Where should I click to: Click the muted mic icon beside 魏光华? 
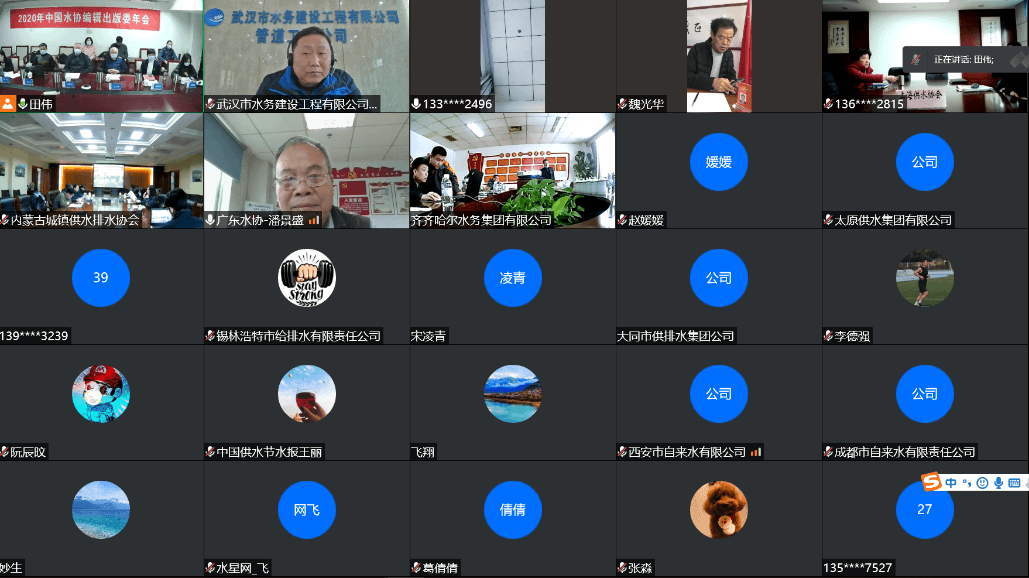pos(622,104)
